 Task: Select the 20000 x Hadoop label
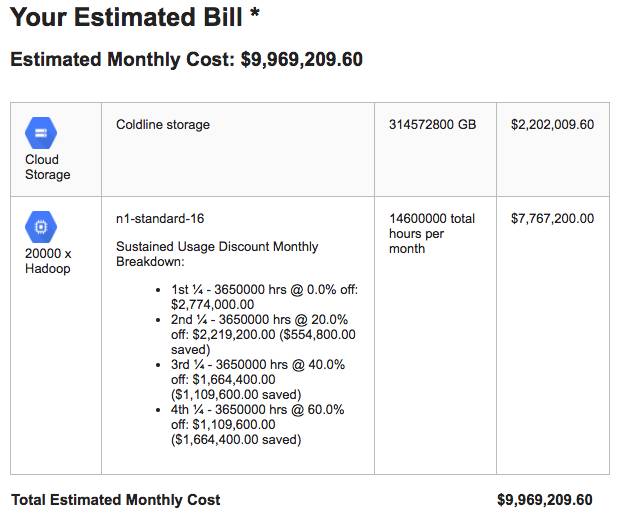[48, 261]
